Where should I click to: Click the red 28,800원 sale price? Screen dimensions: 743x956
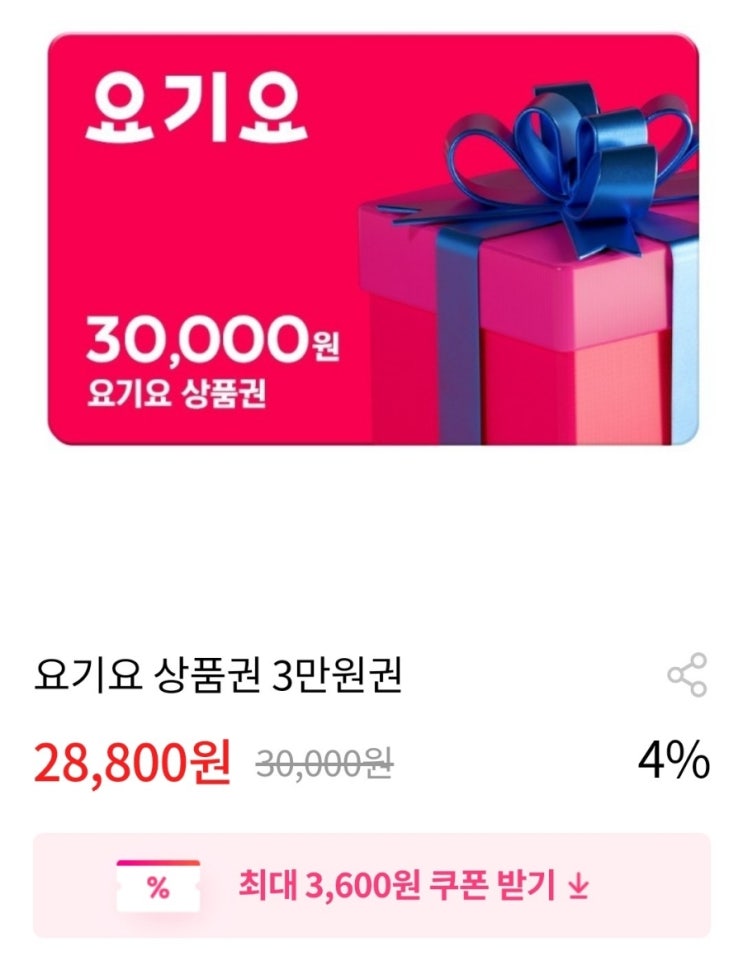(132, 762)
